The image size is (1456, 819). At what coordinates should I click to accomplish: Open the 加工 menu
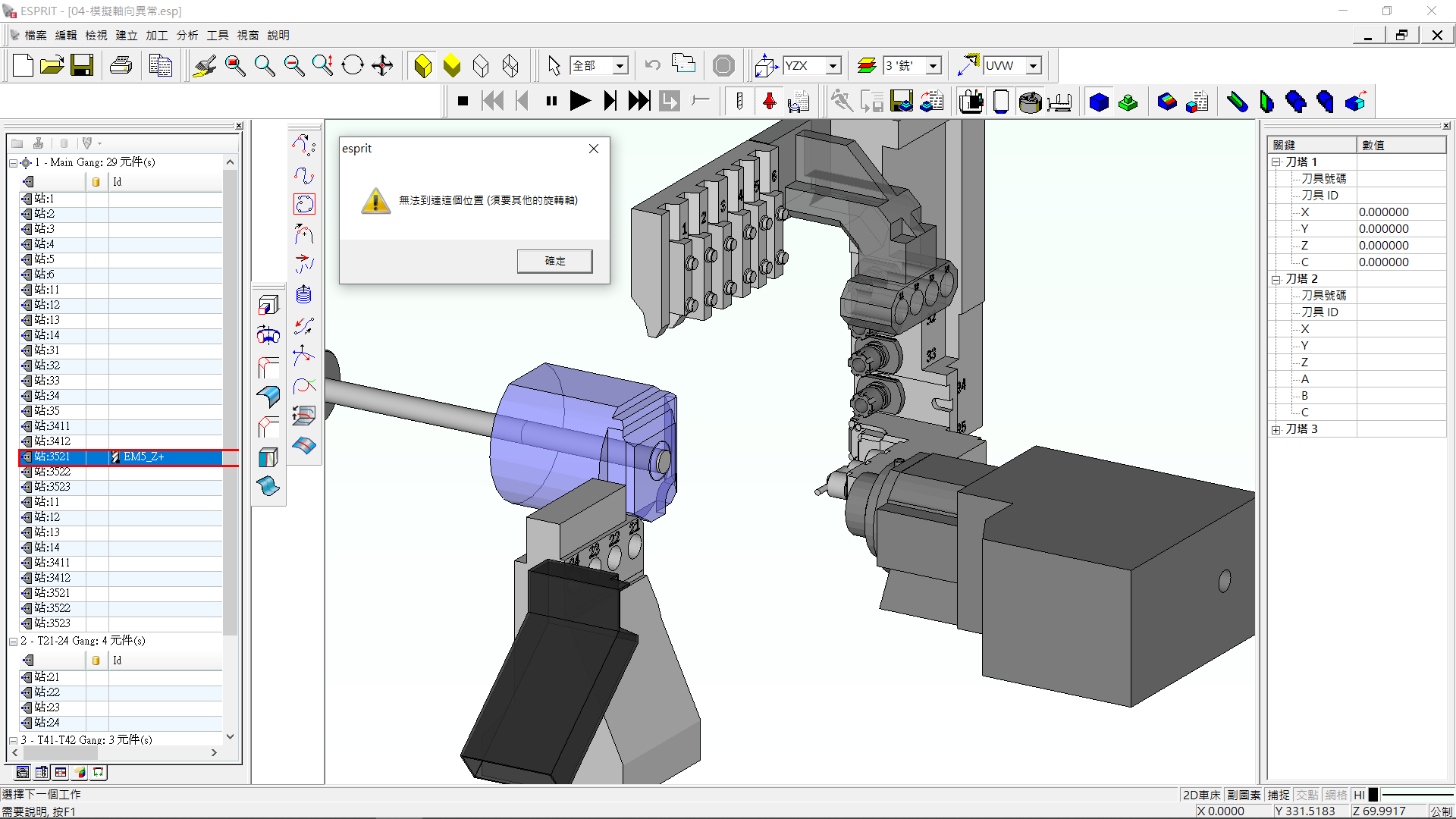(157, 36)
